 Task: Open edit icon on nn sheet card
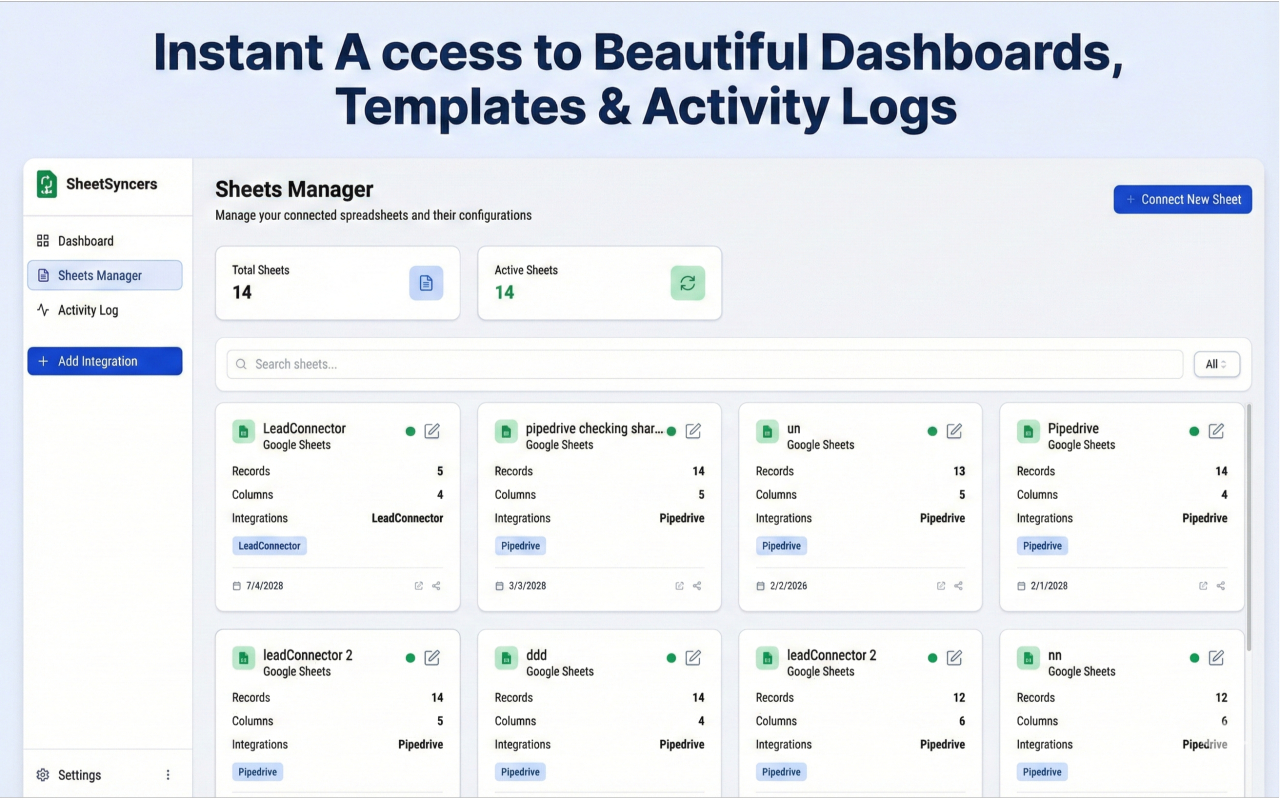[1216, 658]
